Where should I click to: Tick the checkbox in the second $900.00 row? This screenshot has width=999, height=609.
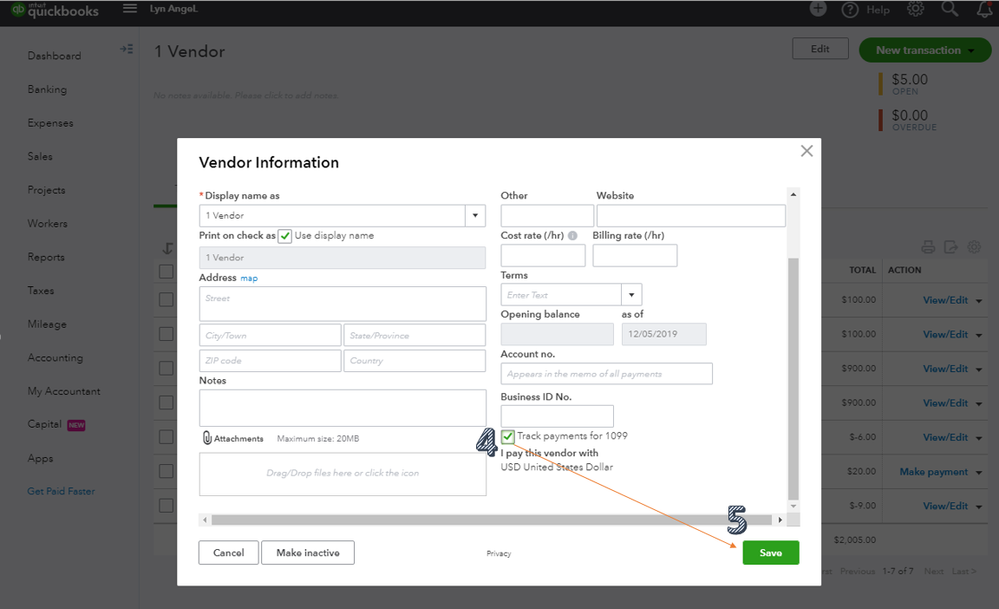point(166,403)
